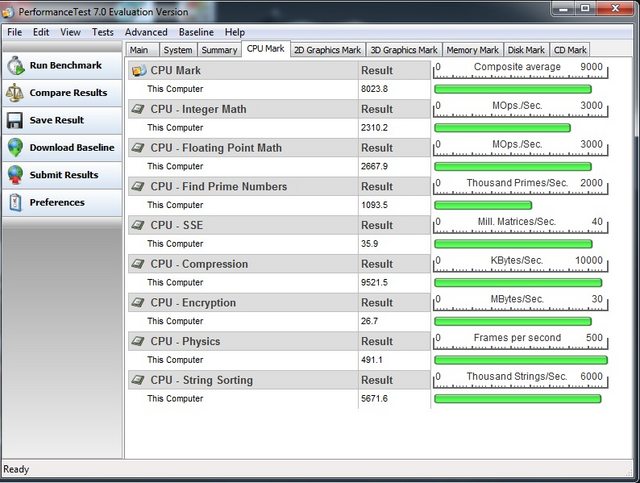Screen dimensions: 640x483
Task: Switch to the Disk Mark tab
Action: tap(526, 50)
